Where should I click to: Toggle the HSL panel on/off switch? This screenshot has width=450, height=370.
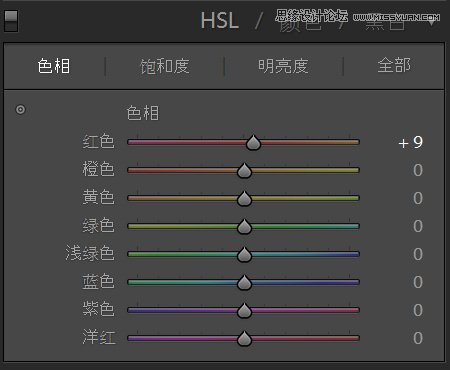11,21
